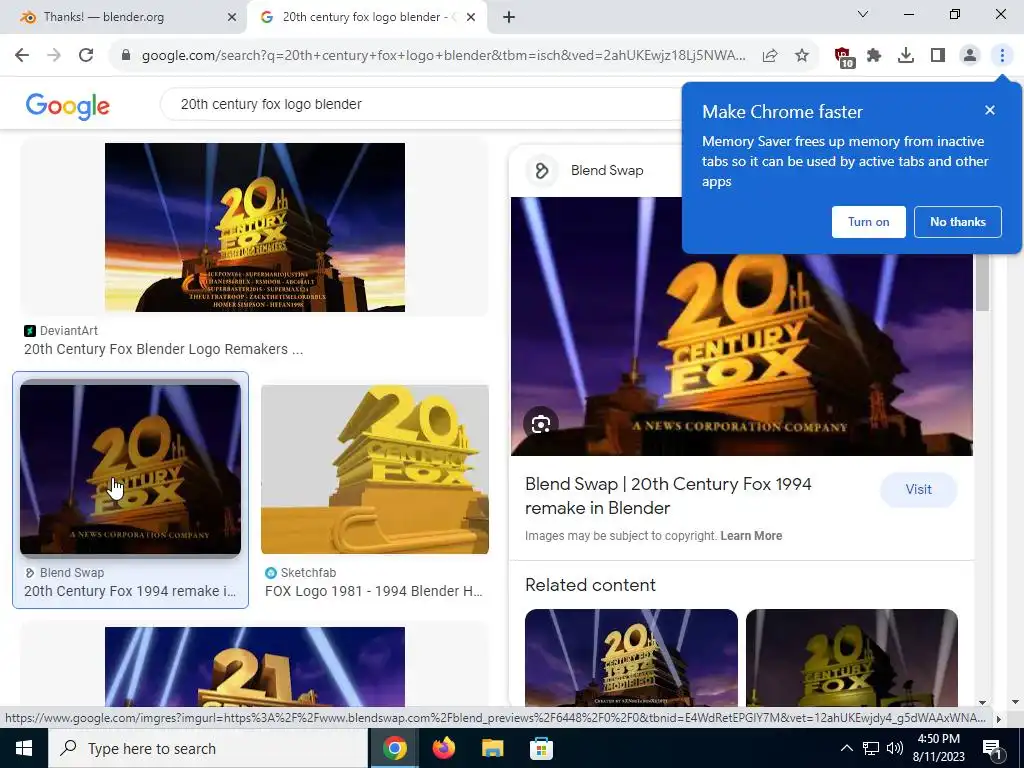
Task: Open File Explorer from the taskbar
Action: click(x=492, y=748)
